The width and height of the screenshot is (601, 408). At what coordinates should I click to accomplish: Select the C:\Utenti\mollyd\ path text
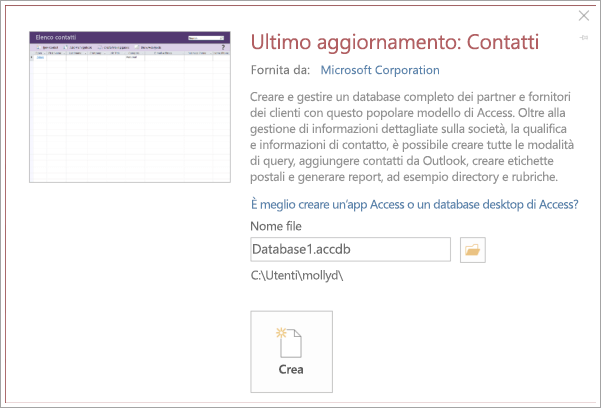(x=297, y=276)
